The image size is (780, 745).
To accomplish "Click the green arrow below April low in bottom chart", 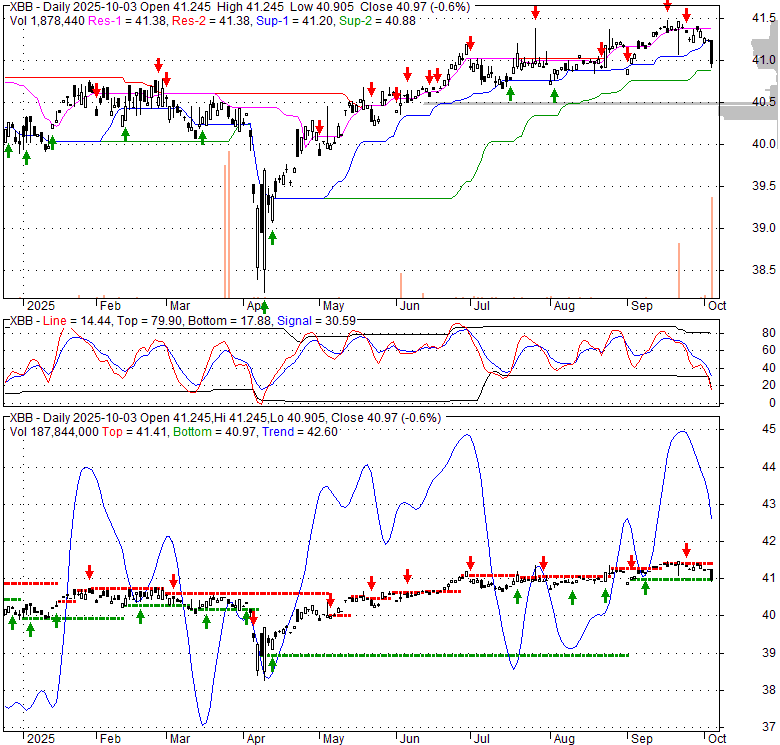I will pyautogui.click(x=272, y=662).
